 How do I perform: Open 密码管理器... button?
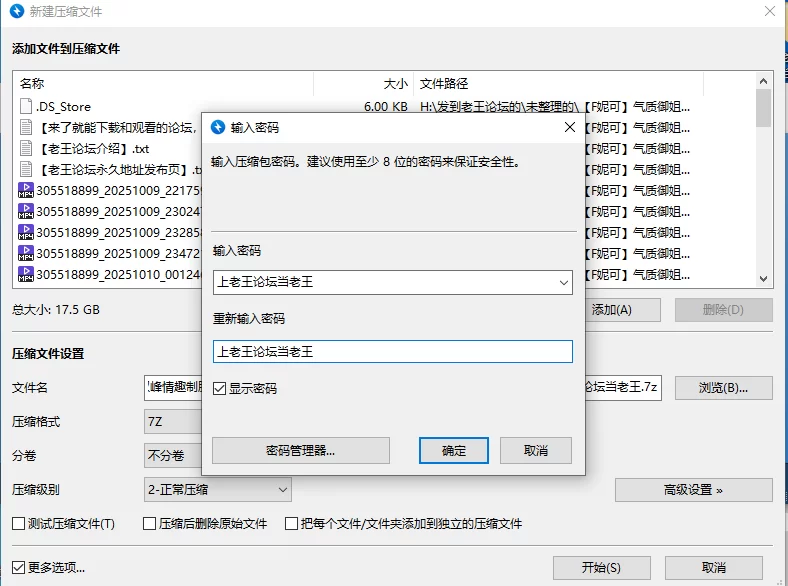(301, 450)
